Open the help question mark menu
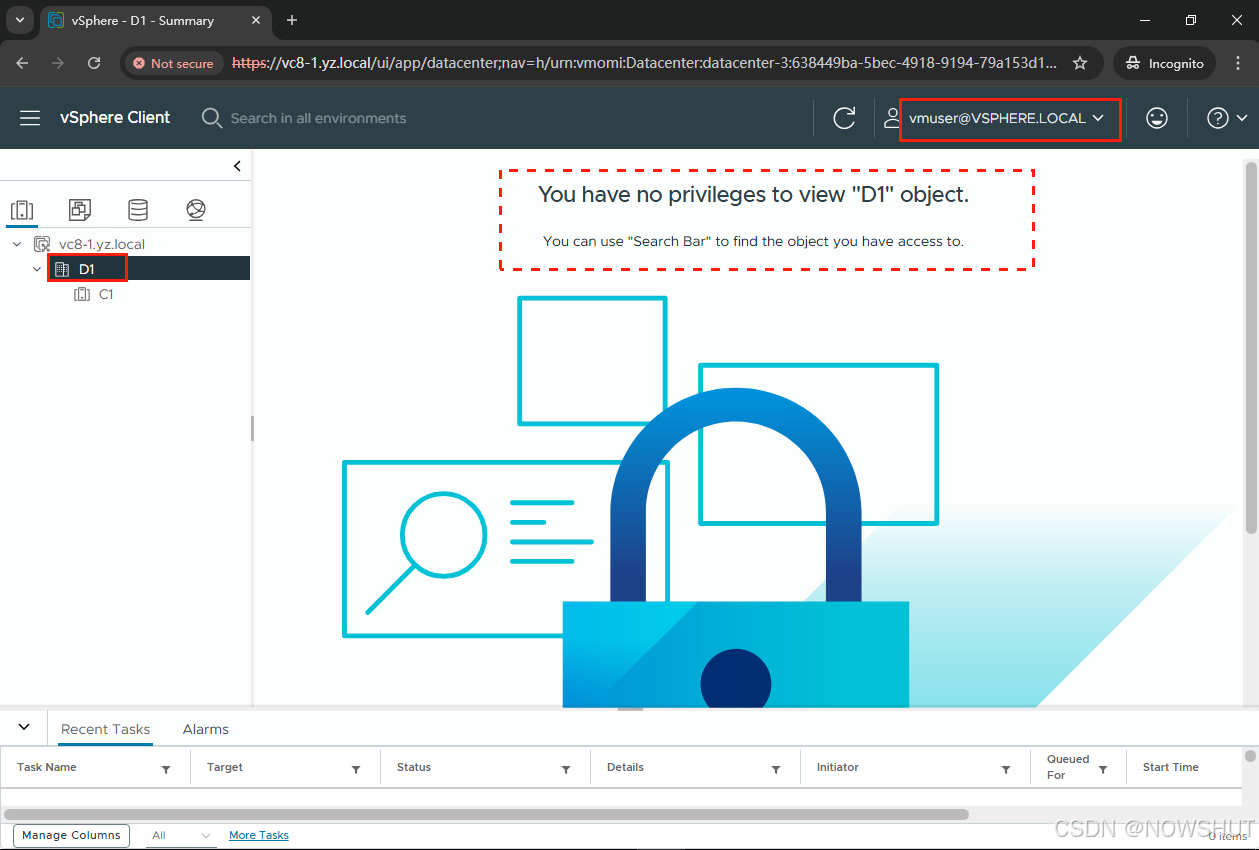 tap(1227, 118)
